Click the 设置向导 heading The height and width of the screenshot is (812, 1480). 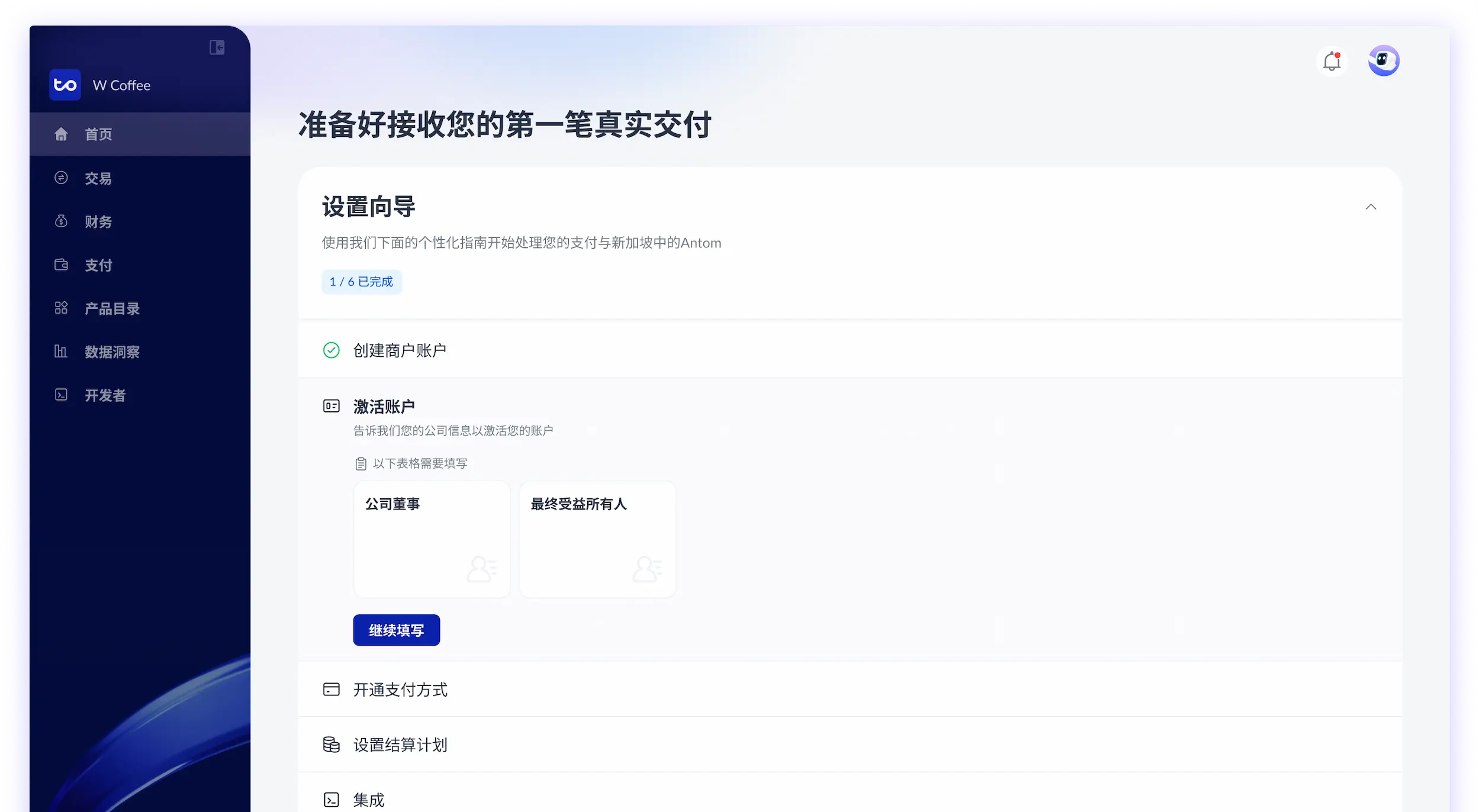(x=369, y=207)
